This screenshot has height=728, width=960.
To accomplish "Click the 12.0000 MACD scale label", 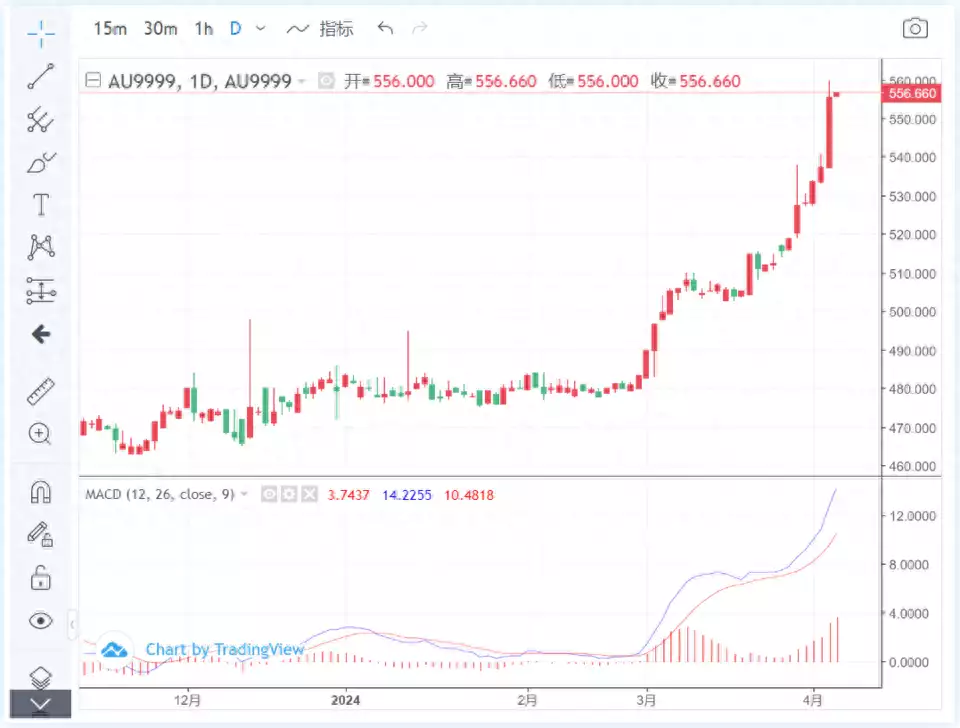I will (x=912, y=516).
